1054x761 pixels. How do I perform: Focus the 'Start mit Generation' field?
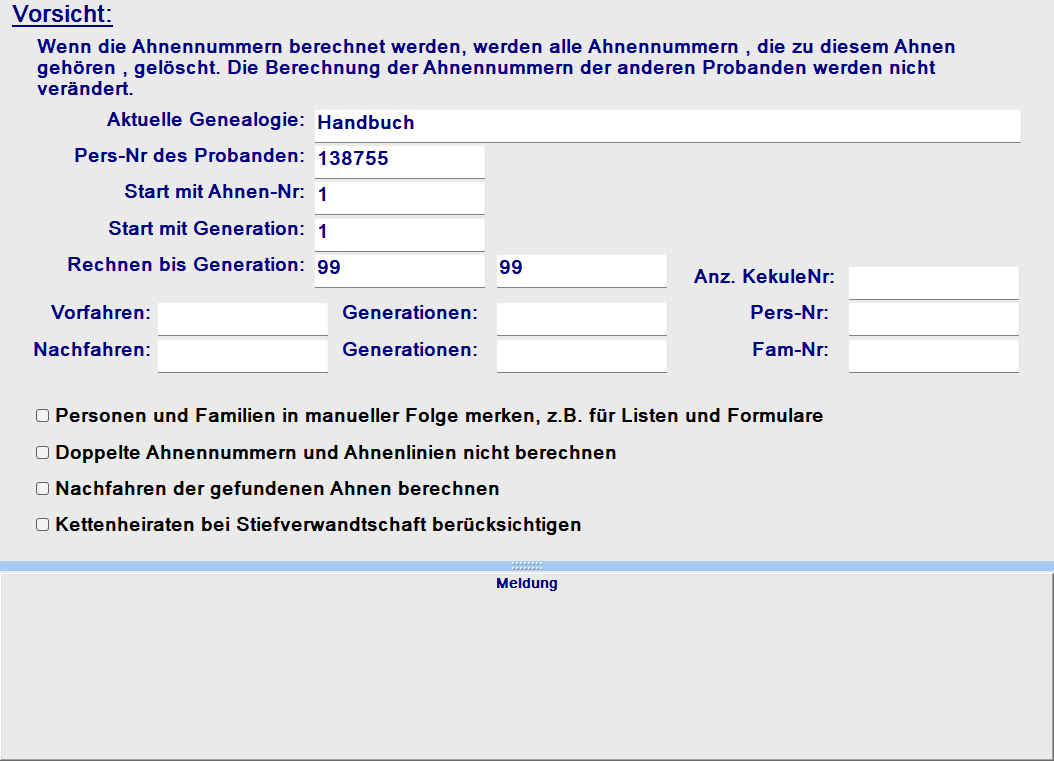point(399,233)
